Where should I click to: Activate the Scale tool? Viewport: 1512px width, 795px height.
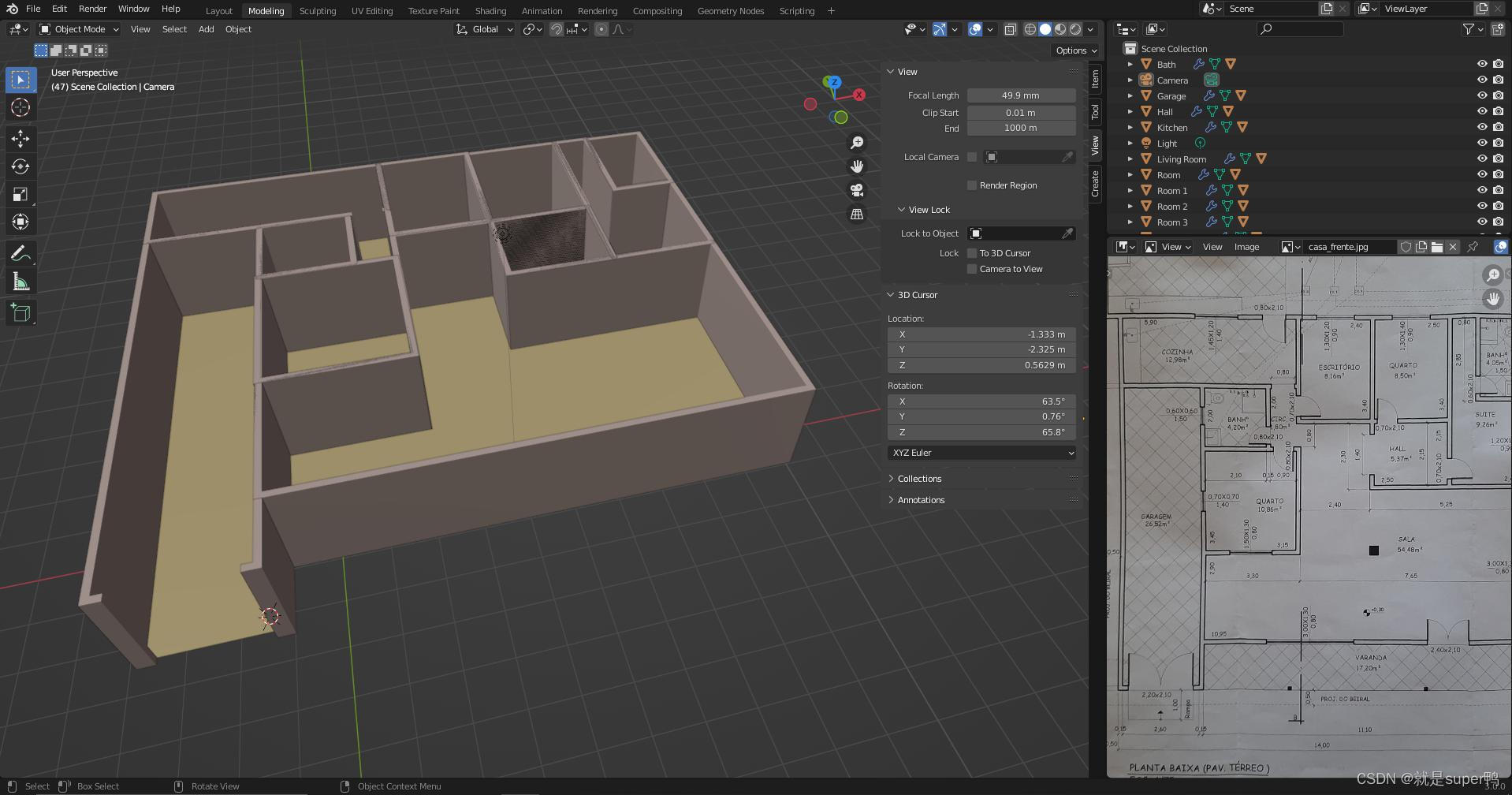point(20,195)
